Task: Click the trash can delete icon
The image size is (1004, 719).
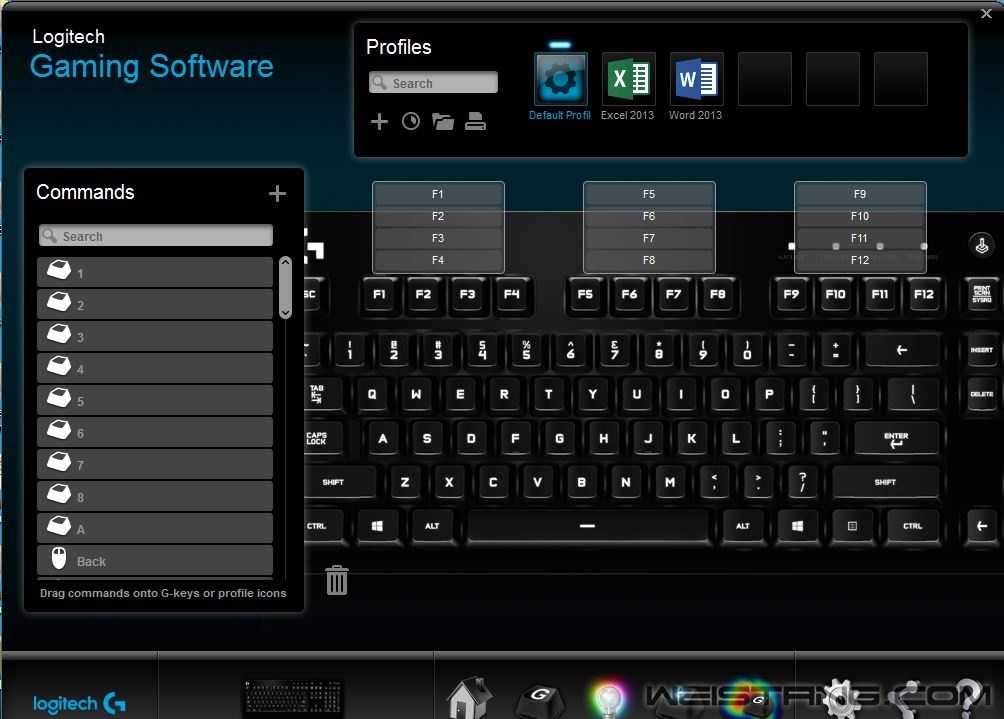Action: [x=337, y=580]
